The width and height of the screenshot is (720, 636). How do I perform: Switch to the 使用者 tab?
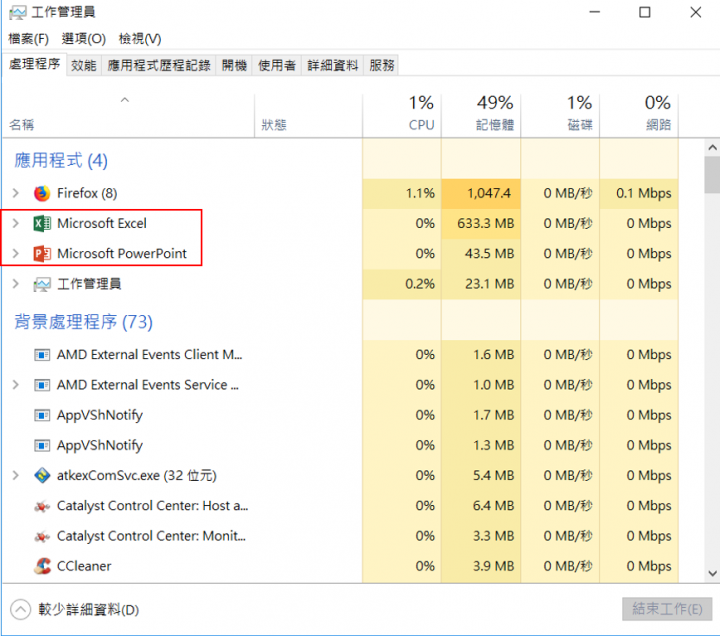277,65
